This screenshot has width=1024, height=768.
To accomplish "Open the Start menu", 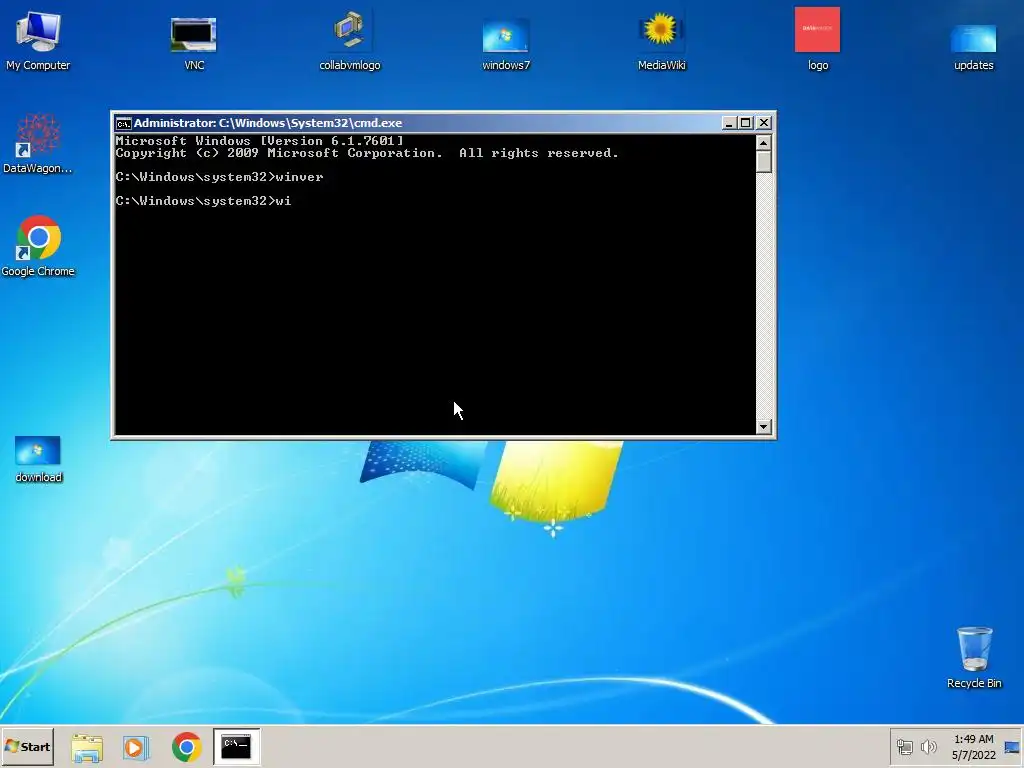I will point(27,746).
